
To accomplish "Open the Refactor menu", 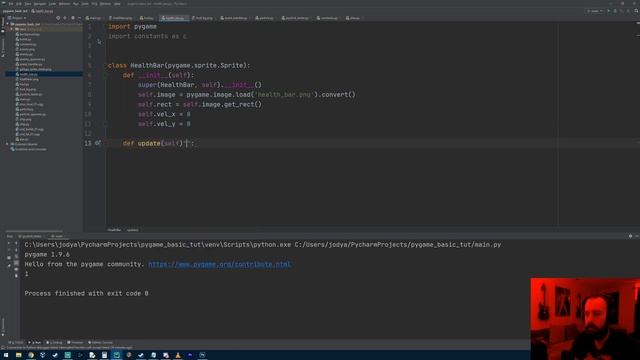I will click(64, 4).
